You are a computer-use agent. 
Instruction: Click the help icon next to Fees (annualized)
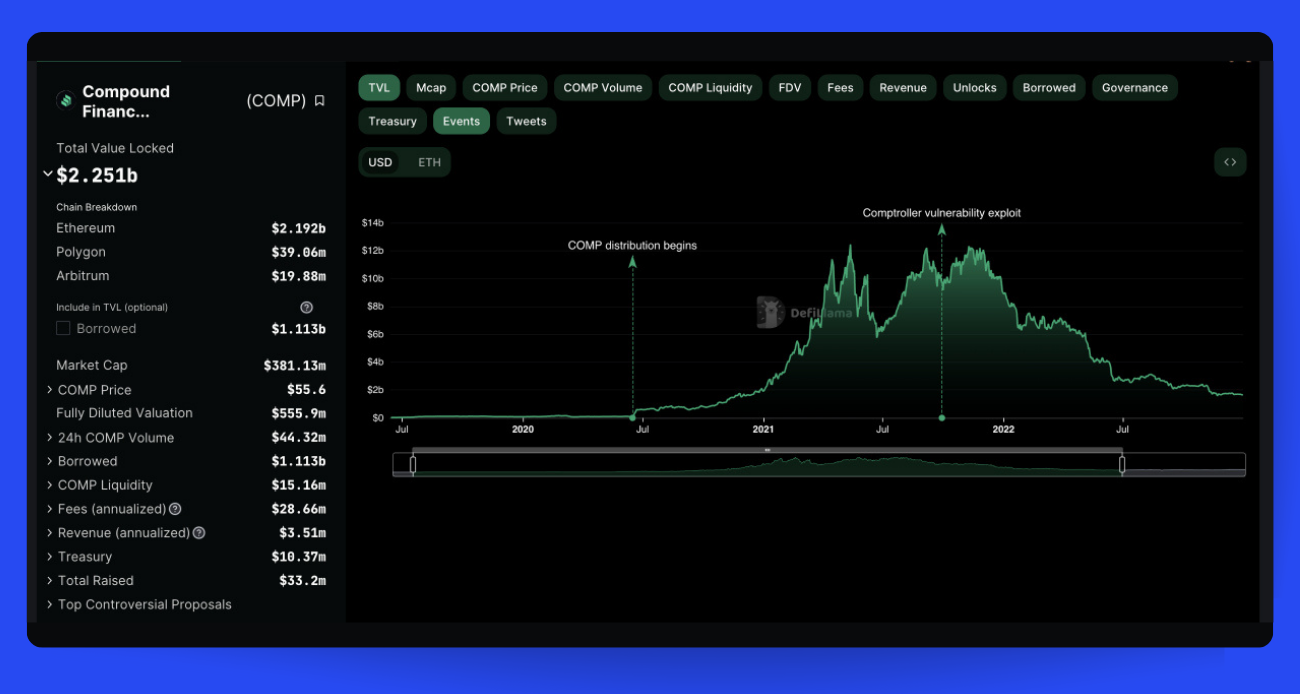point(175,509)
